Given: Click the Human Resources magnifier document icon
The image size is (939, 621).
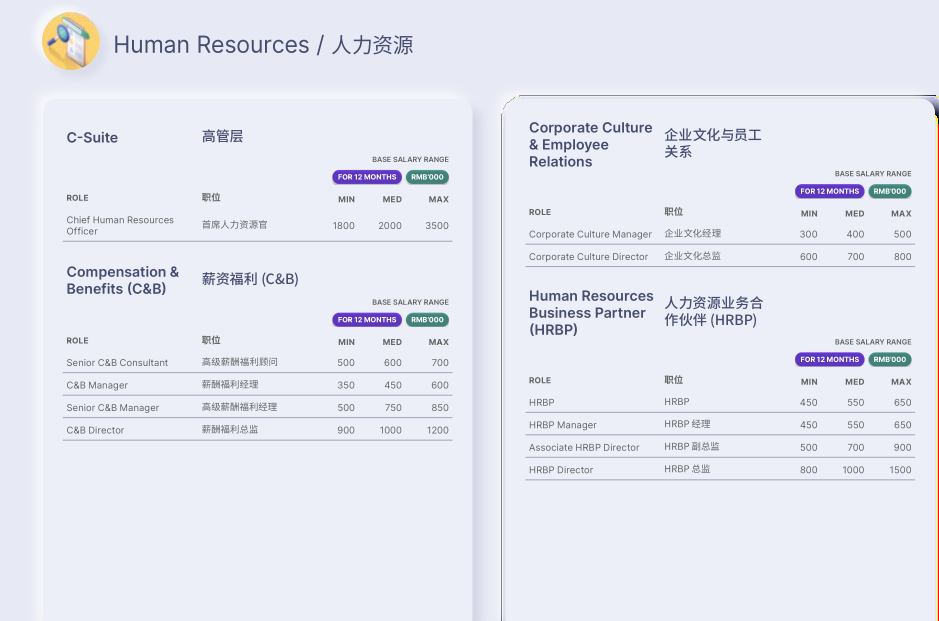Looking at the screenshot, I should [71, 41].
